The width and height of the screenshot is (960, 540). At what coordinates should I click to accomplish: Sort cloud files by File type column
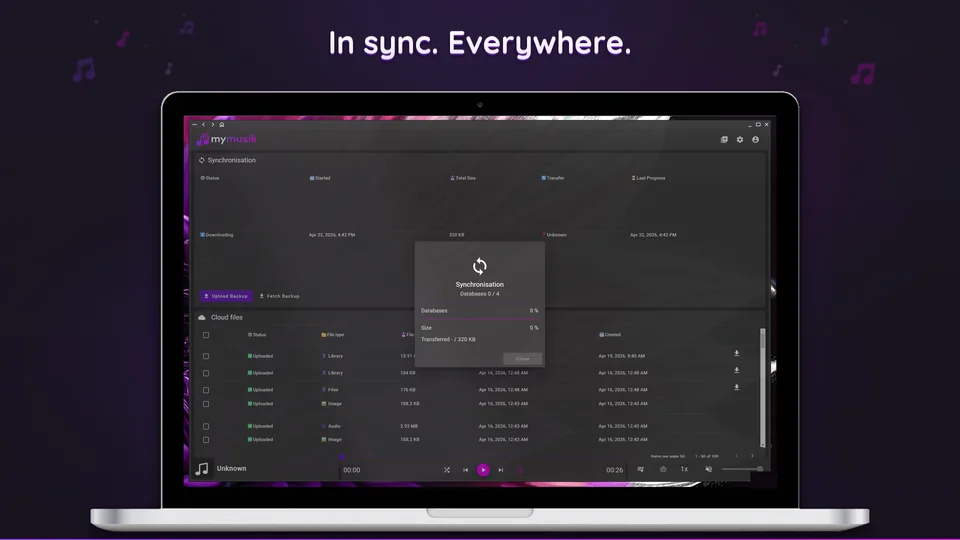click(x=333, y=335)
